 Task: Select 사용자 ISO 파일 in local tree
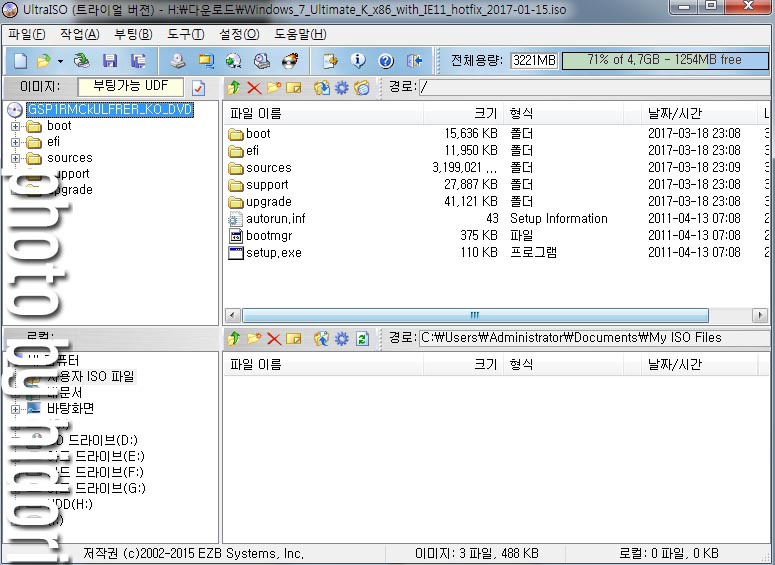tap(90, 377)
